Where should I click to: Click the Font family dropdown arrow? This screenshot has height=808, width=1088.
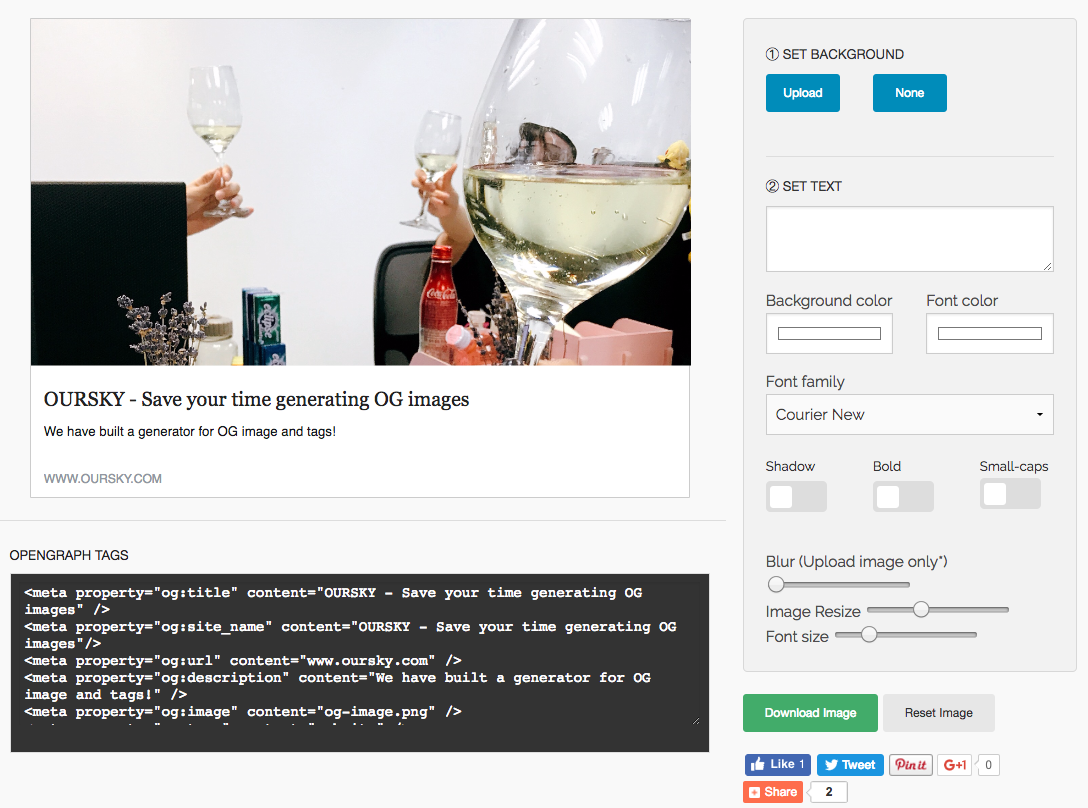tap(1039, 414)
